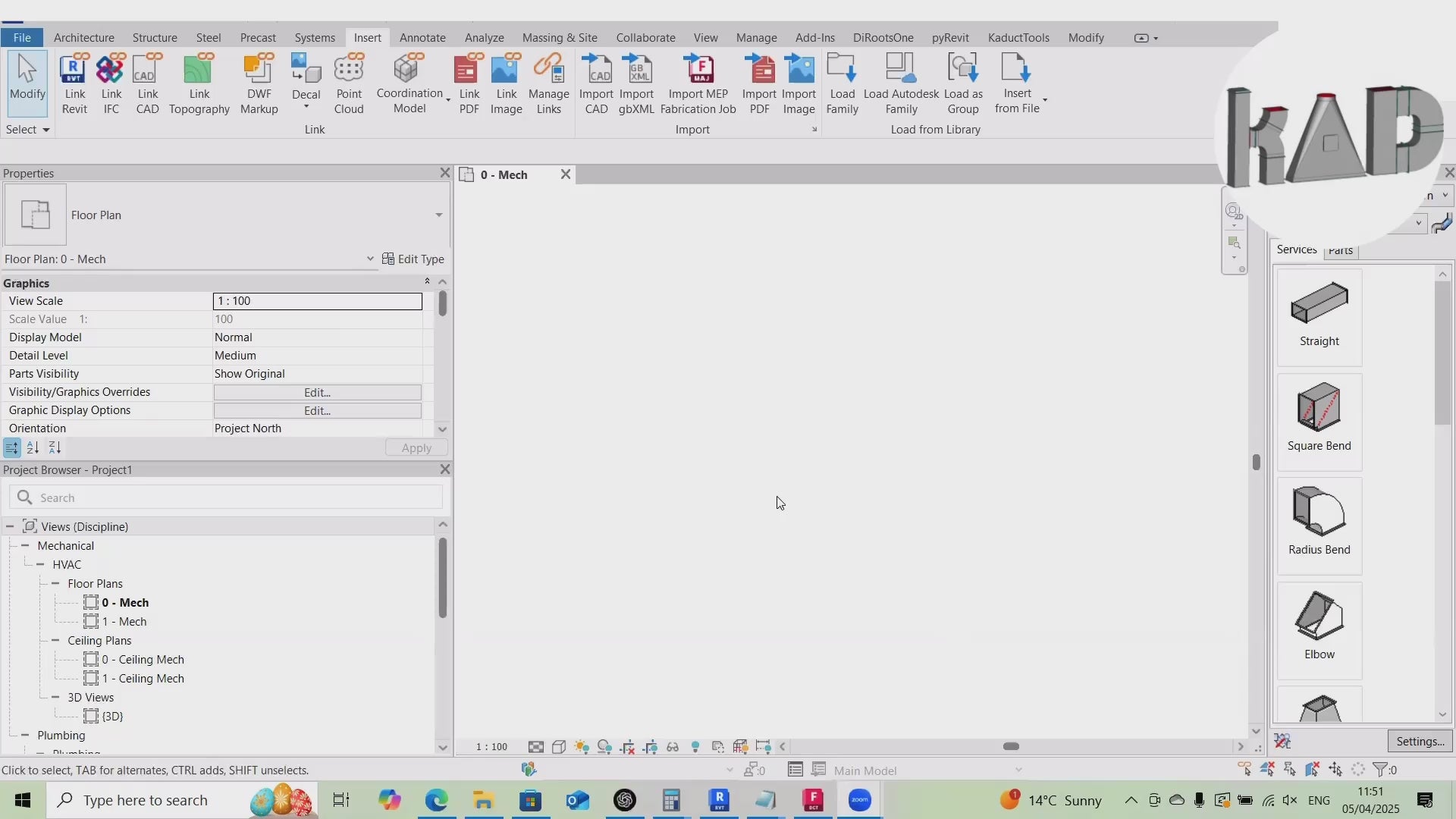Click the Import CAD tool
The image size is (1456, 819).
pyautogui.click(x=596, y=83)
